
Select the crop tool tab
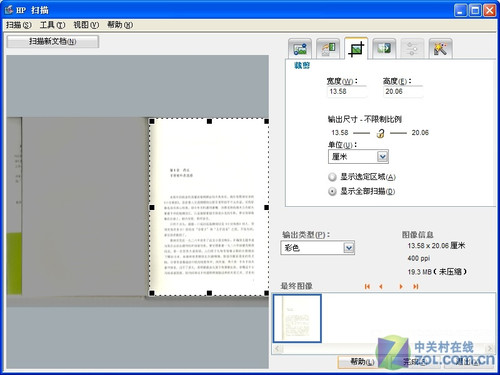tap(356, 49)
